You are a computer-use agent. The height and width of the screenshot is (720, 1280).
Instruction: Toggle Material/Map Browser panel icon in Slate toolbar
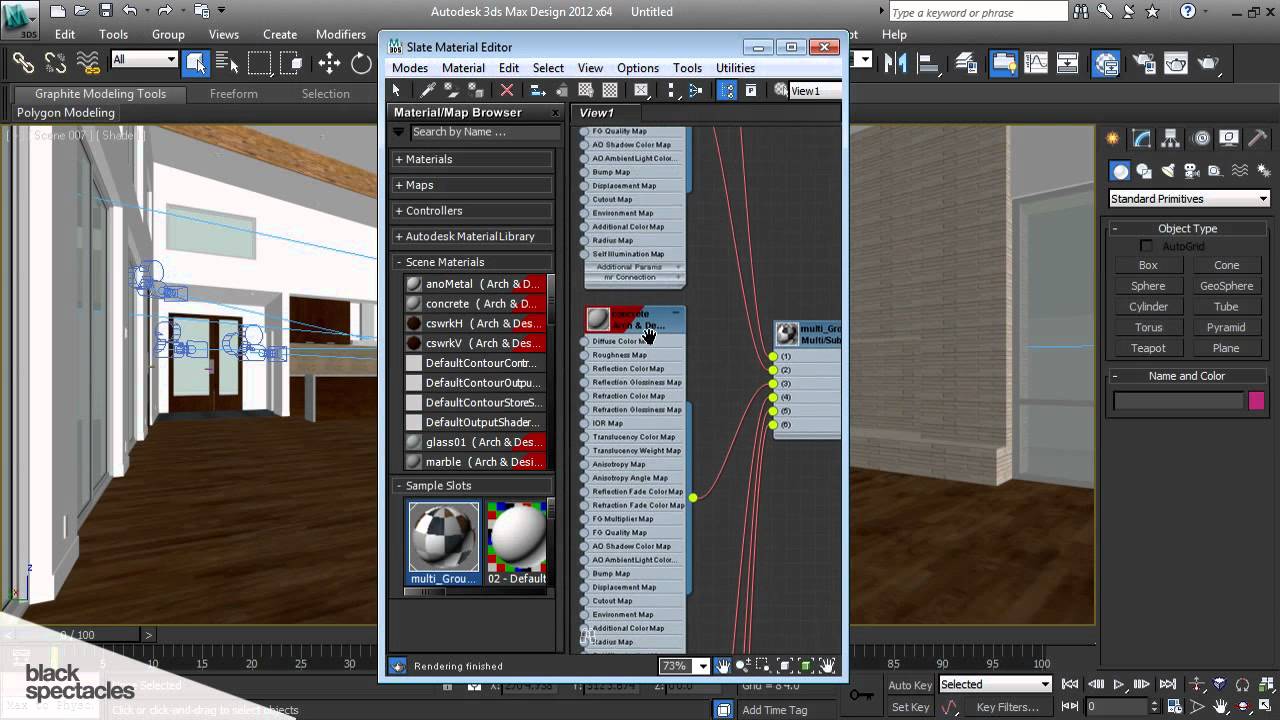[727, 90]
